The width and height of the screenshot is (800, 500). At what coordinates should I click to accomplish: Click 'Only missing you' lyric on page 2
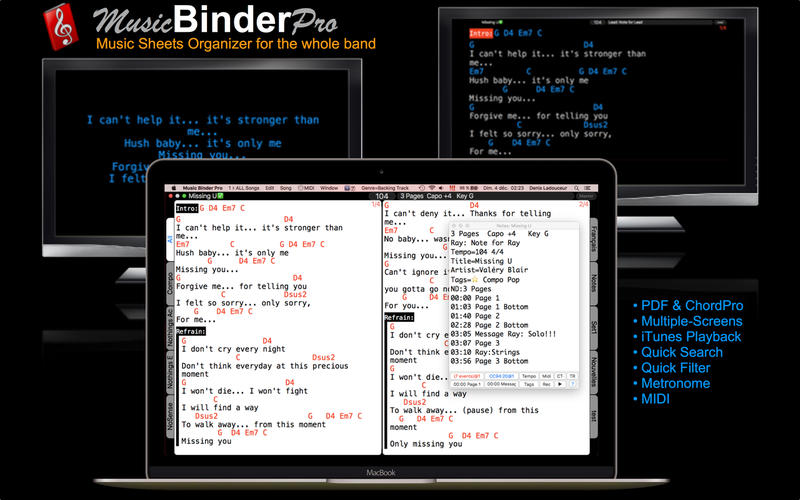pos(426,444)
